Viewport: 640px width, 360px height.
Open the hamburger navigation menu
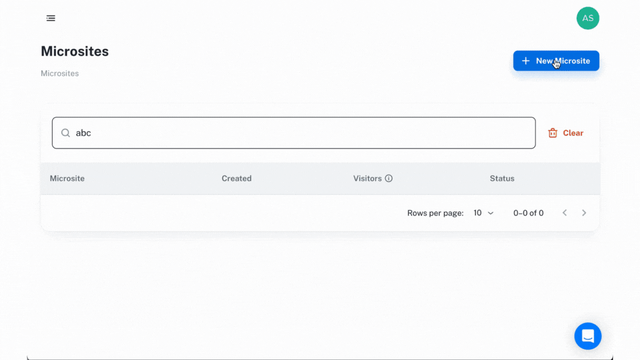coord(51,18)
